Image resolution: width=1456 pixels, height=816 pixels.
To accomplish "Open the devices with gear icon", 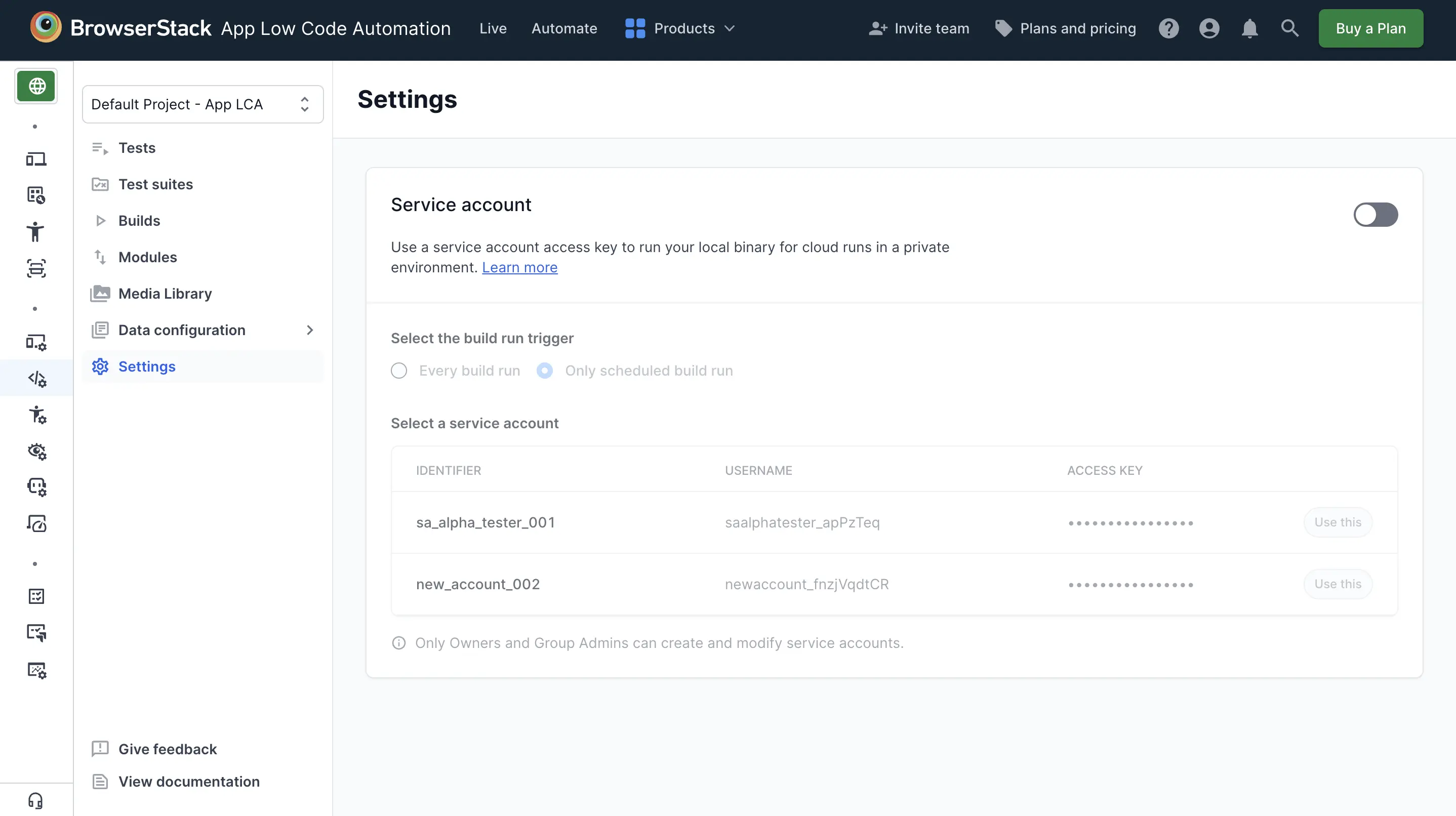I will pyautogui.click(x=36, y=342).
